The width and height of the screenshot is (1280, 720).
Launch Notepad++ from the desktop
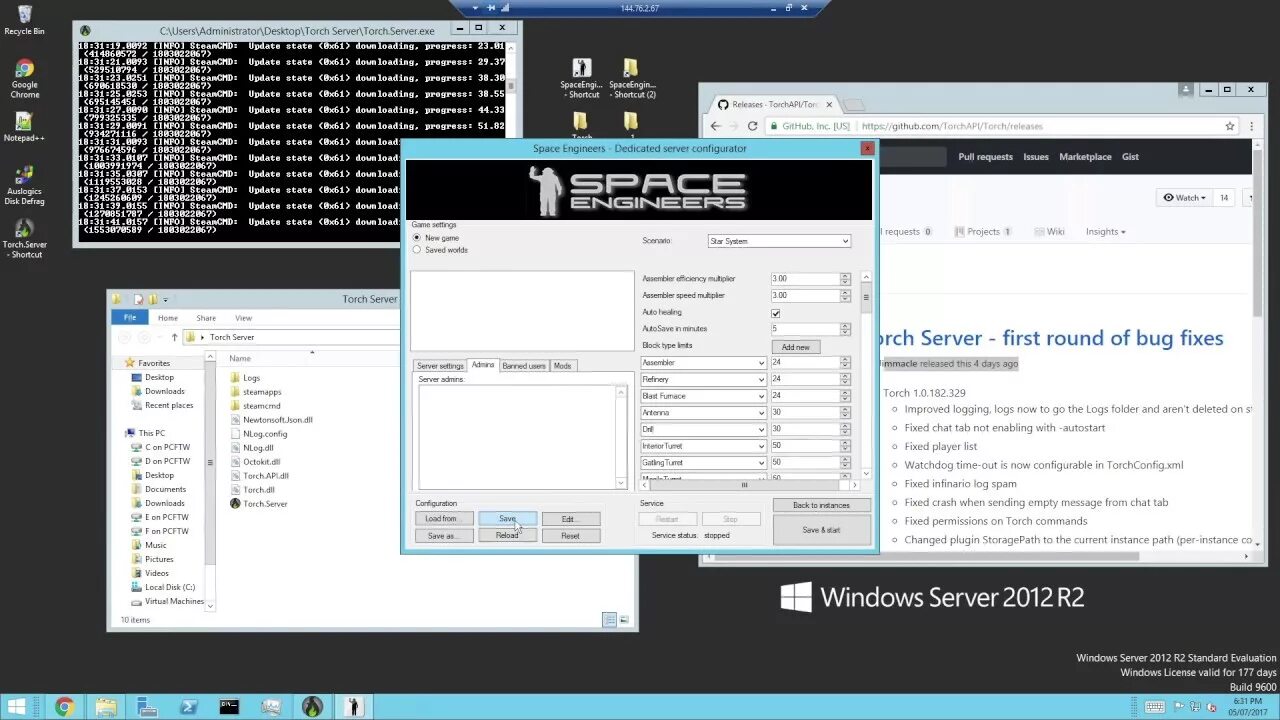tap(24, 126)
